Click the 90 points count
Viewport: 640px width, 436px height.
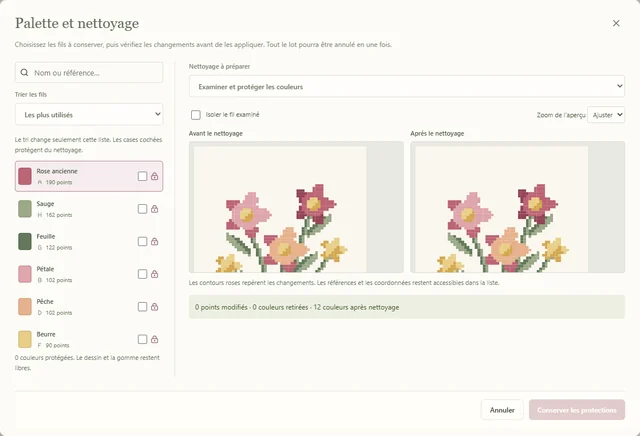click(57, 345)
